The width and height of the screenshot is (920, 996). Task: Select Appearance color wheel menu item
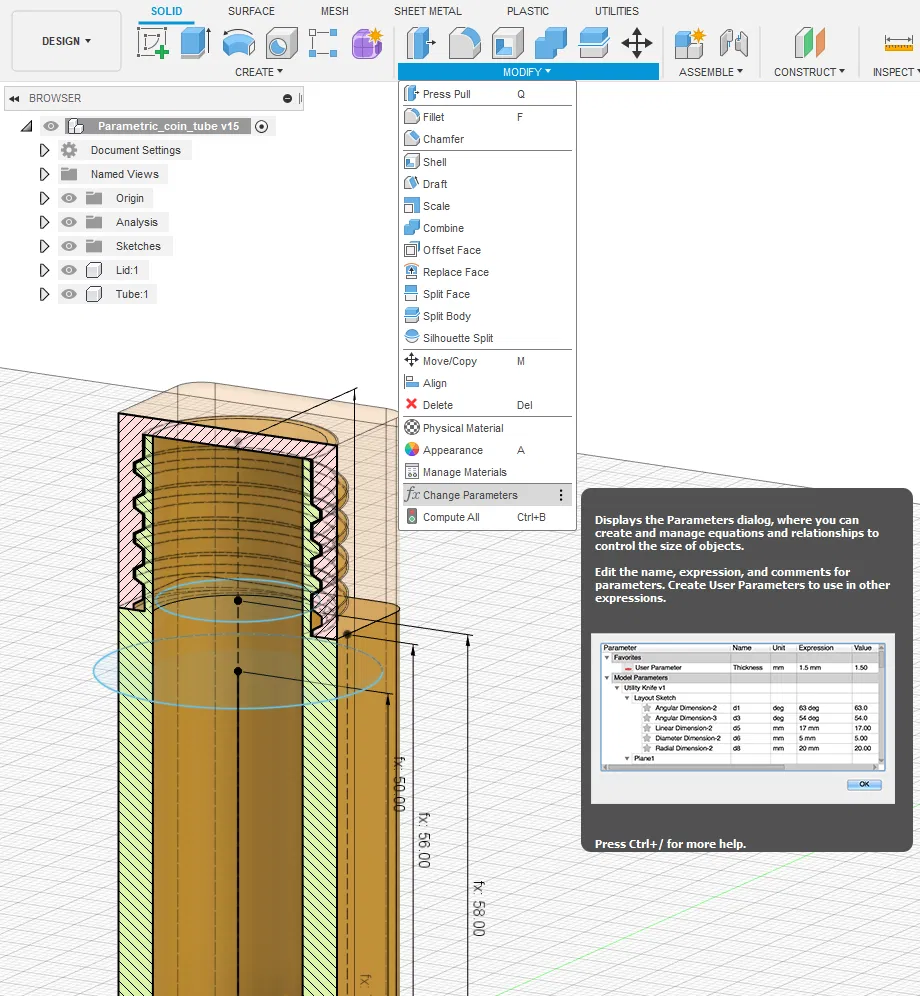pyautogui.click(x=452, y=450)
